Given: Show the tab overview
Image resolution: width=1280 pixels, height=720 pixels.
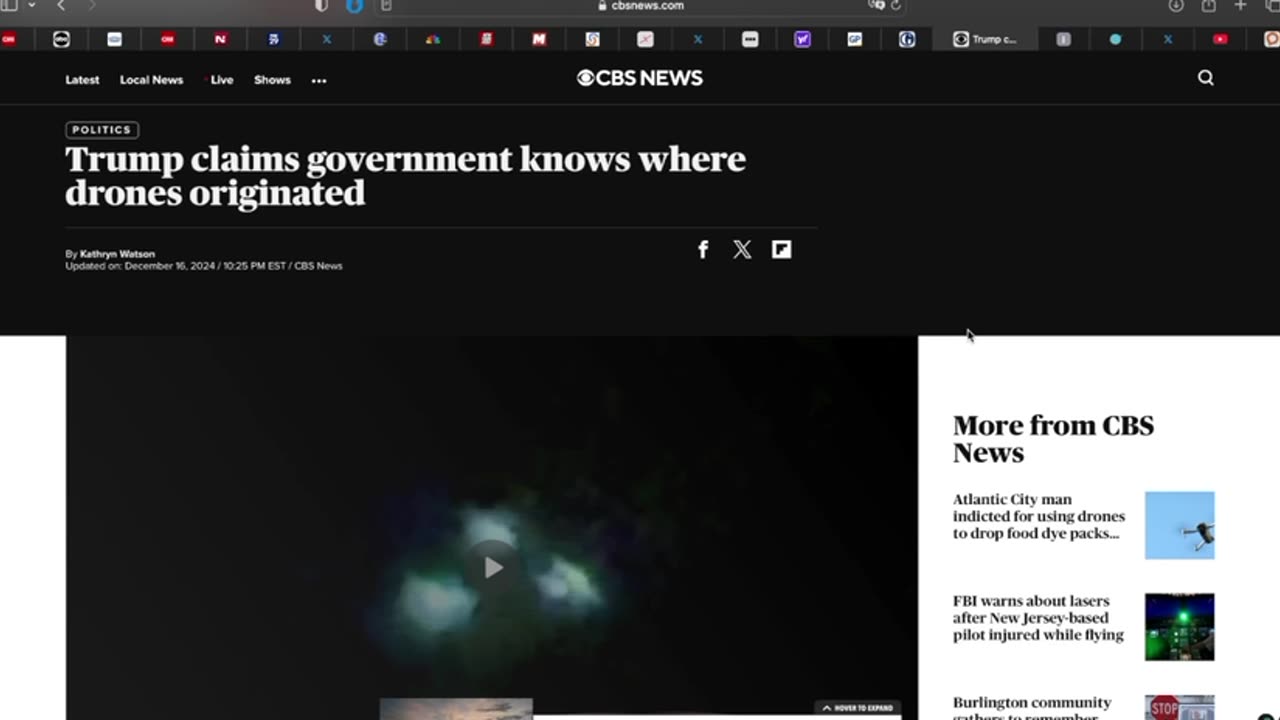Looking at the screenshot, I should 1272,5.
